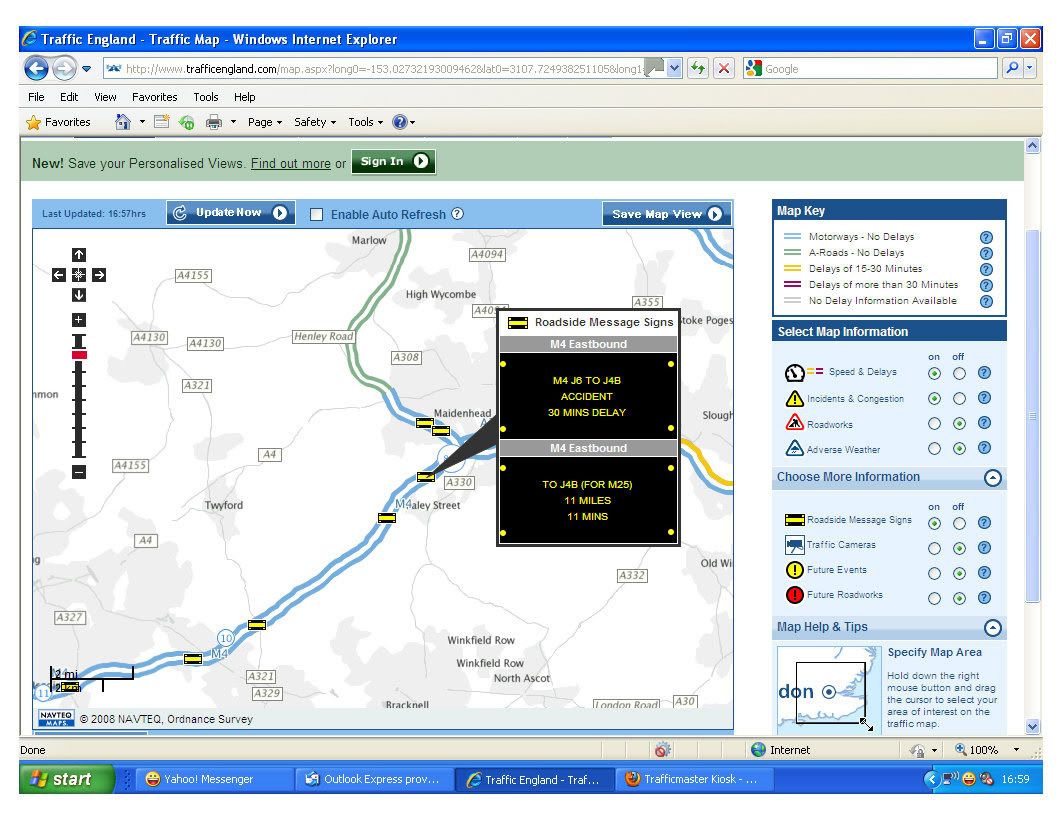Click the Refresh page icon

click(x=698, y=68)
